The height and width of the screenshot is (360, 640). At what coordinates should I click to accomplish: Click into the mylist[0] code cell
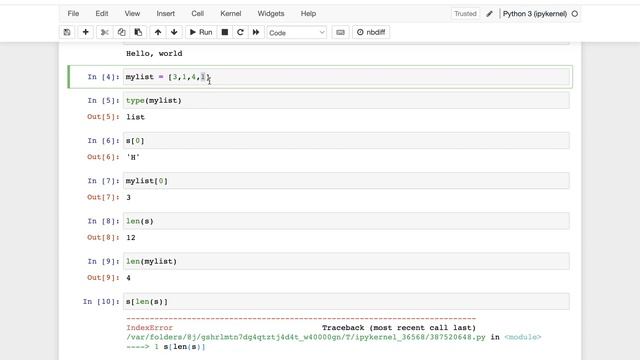[x=346, y=181]
